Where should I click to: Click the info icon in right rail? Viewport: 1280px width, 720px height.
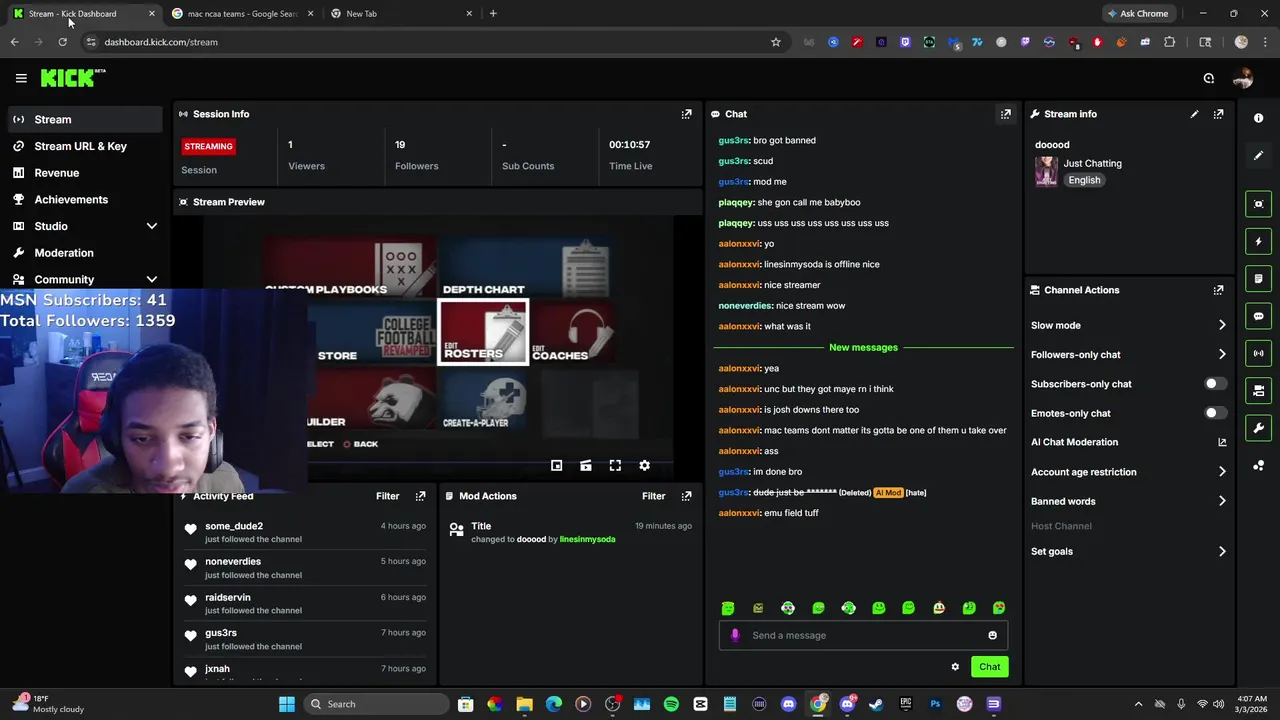1258,118
